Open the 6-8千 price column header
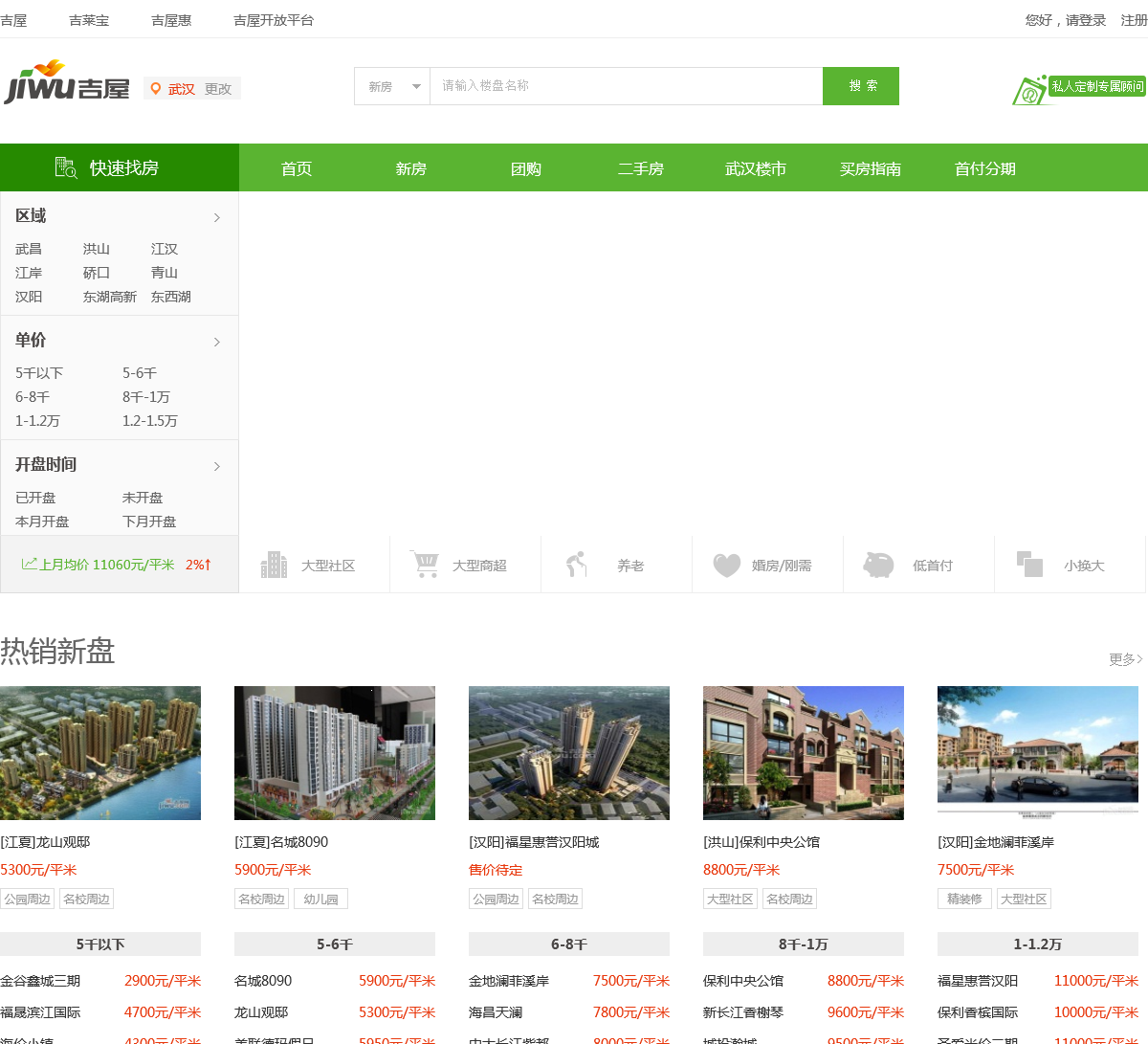This screenshot has width=1148, height=1044. (x=569, y=944)
